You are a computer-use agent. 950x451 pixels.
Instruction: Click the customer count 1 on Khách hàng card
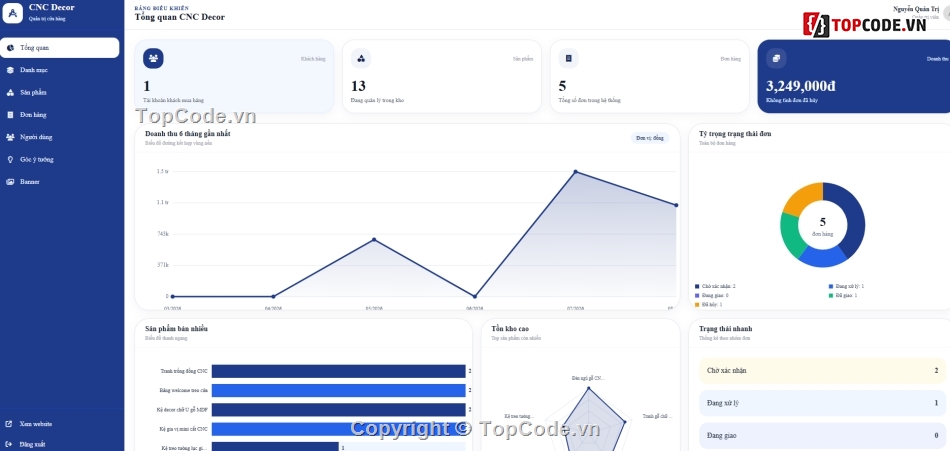tap(147, 86)
